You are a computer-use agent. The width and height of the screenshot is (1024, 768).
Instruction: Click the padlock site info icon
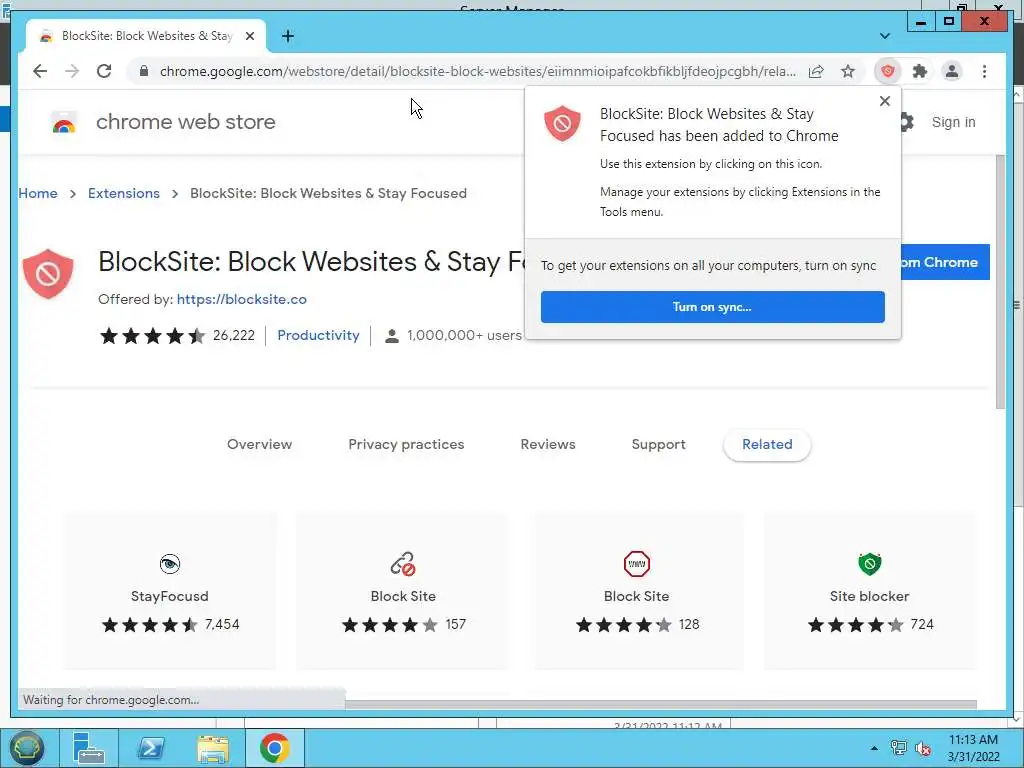click(144, 71)
